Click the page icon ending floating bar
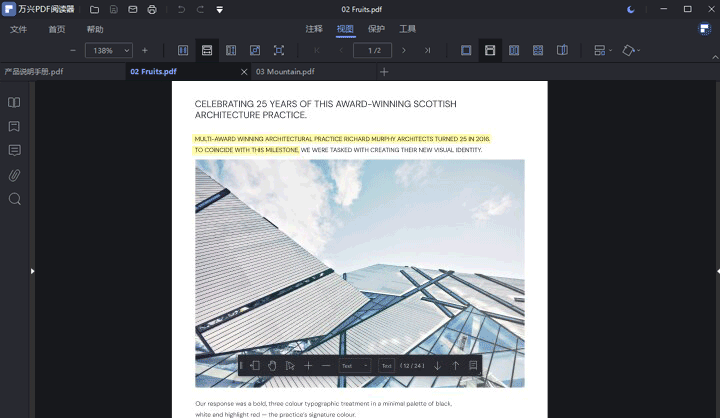 [x=473, y=366]
